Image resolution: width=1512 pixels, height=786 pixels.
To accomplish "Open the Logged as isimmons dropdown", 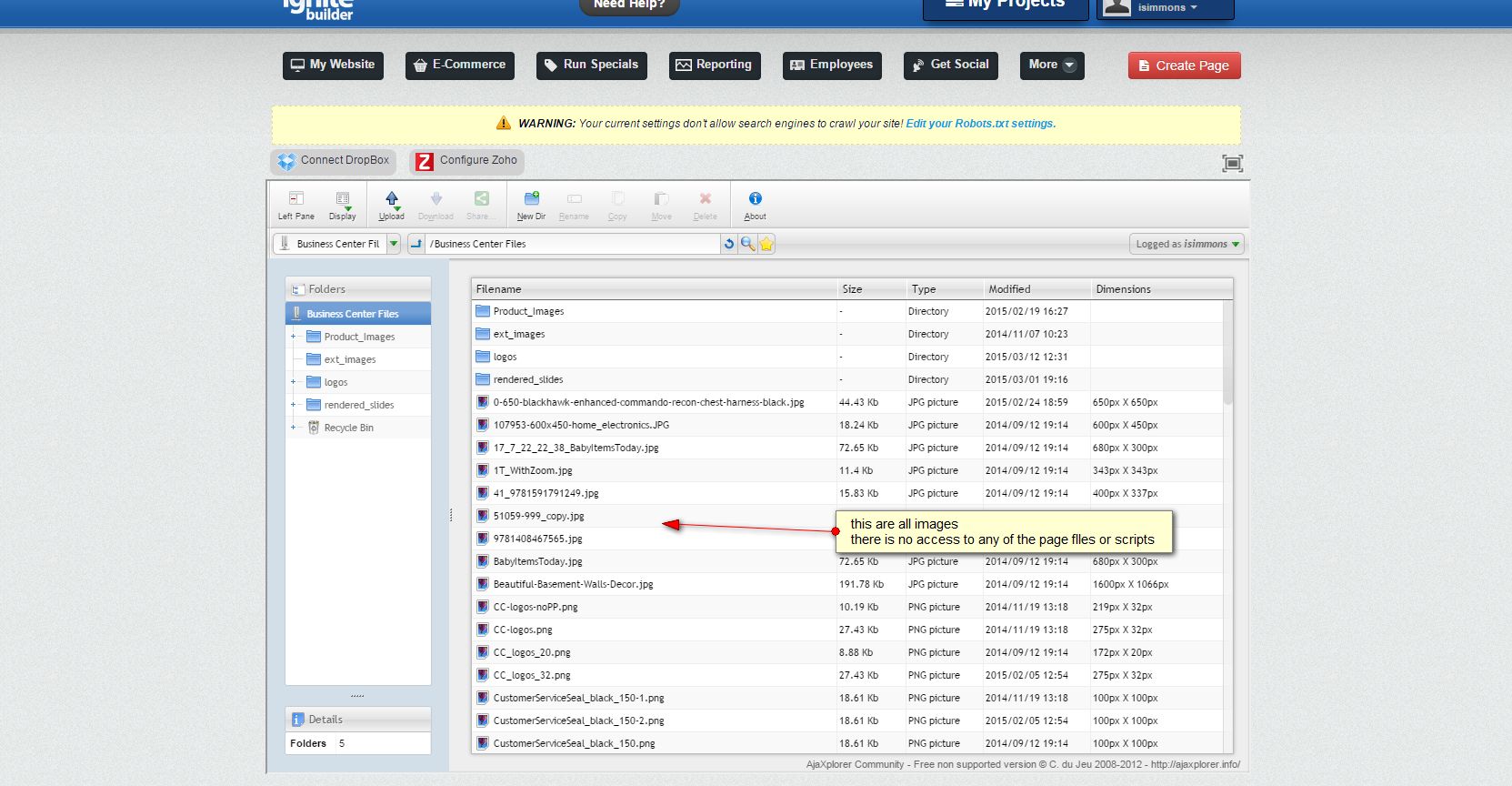I will point(1187,244).
